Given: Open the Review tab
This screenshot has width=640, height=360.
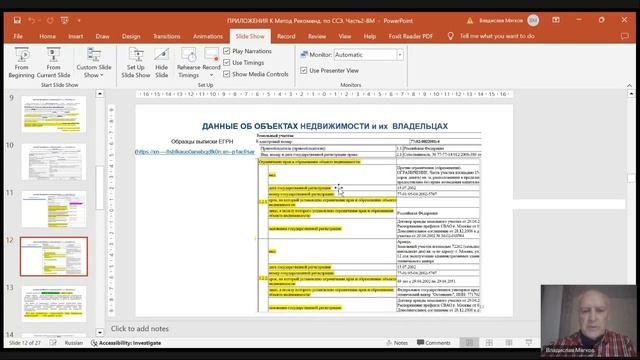Looking at the screenshot, I should [x=317, y=36].
